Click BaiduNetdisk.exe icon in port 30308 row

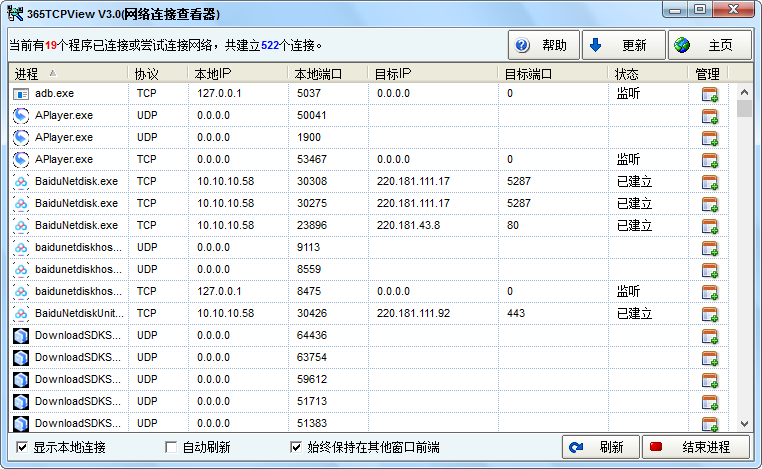pos(21,181)
